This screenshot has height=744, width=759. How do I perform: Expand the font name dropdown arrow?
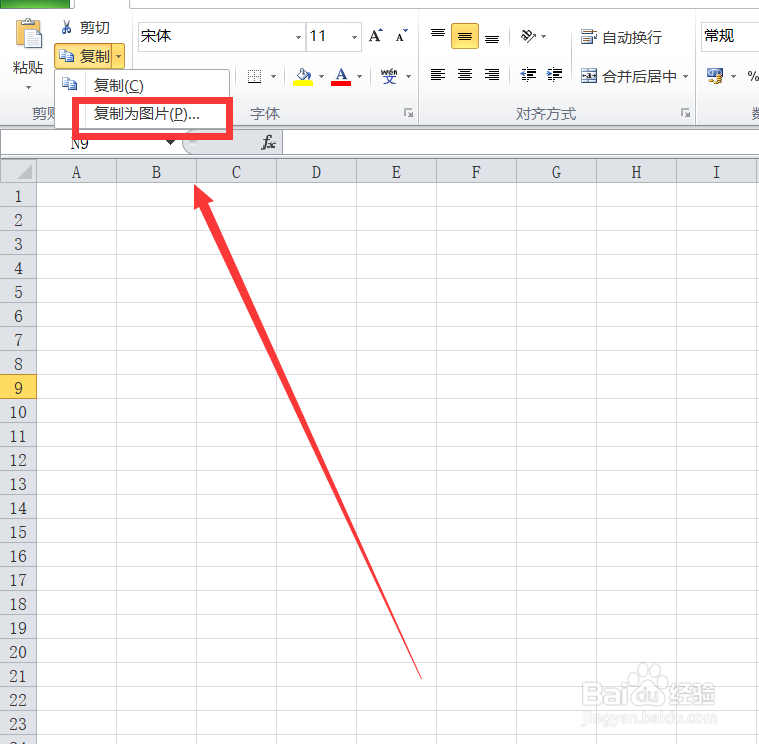298,37
